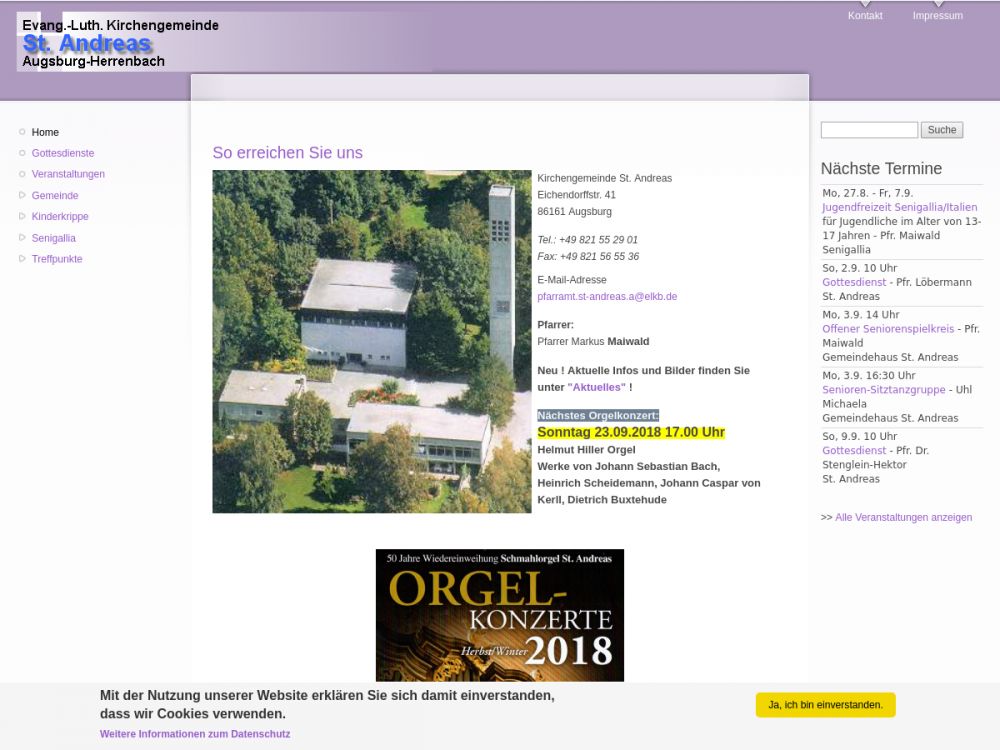Open Jugendfreizeit Senigallia/Italien event
Viewport: 1000px width, 750px height.
click(x=899, y=208)
